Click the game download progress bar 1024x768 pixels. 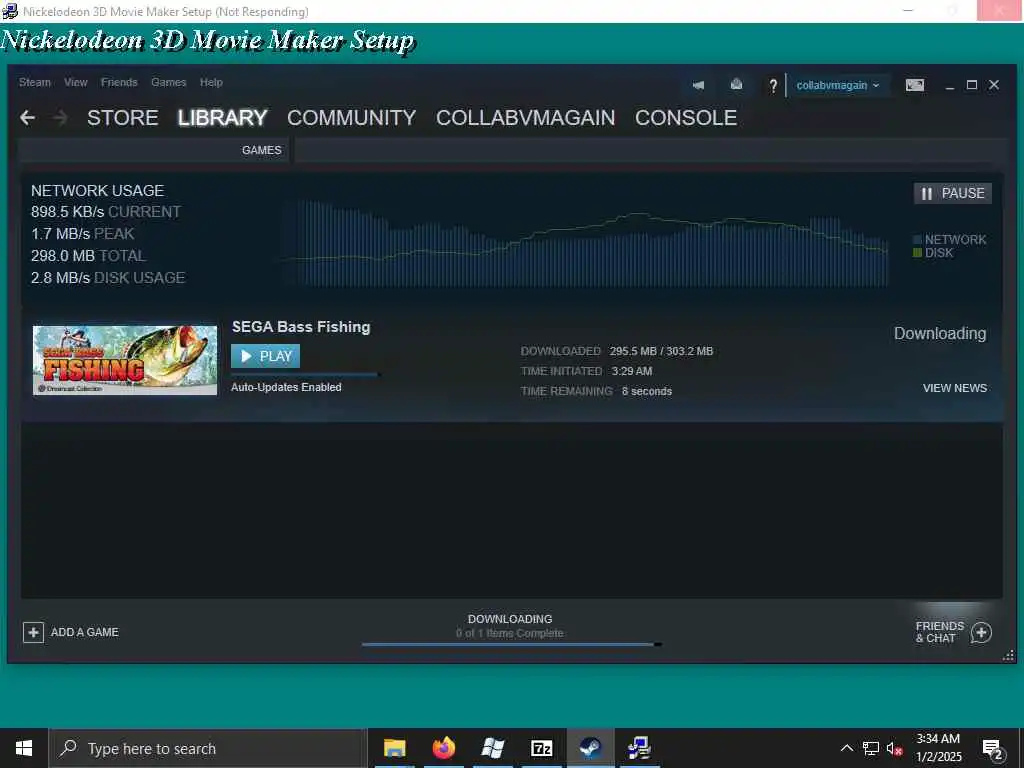coord(306,375)
